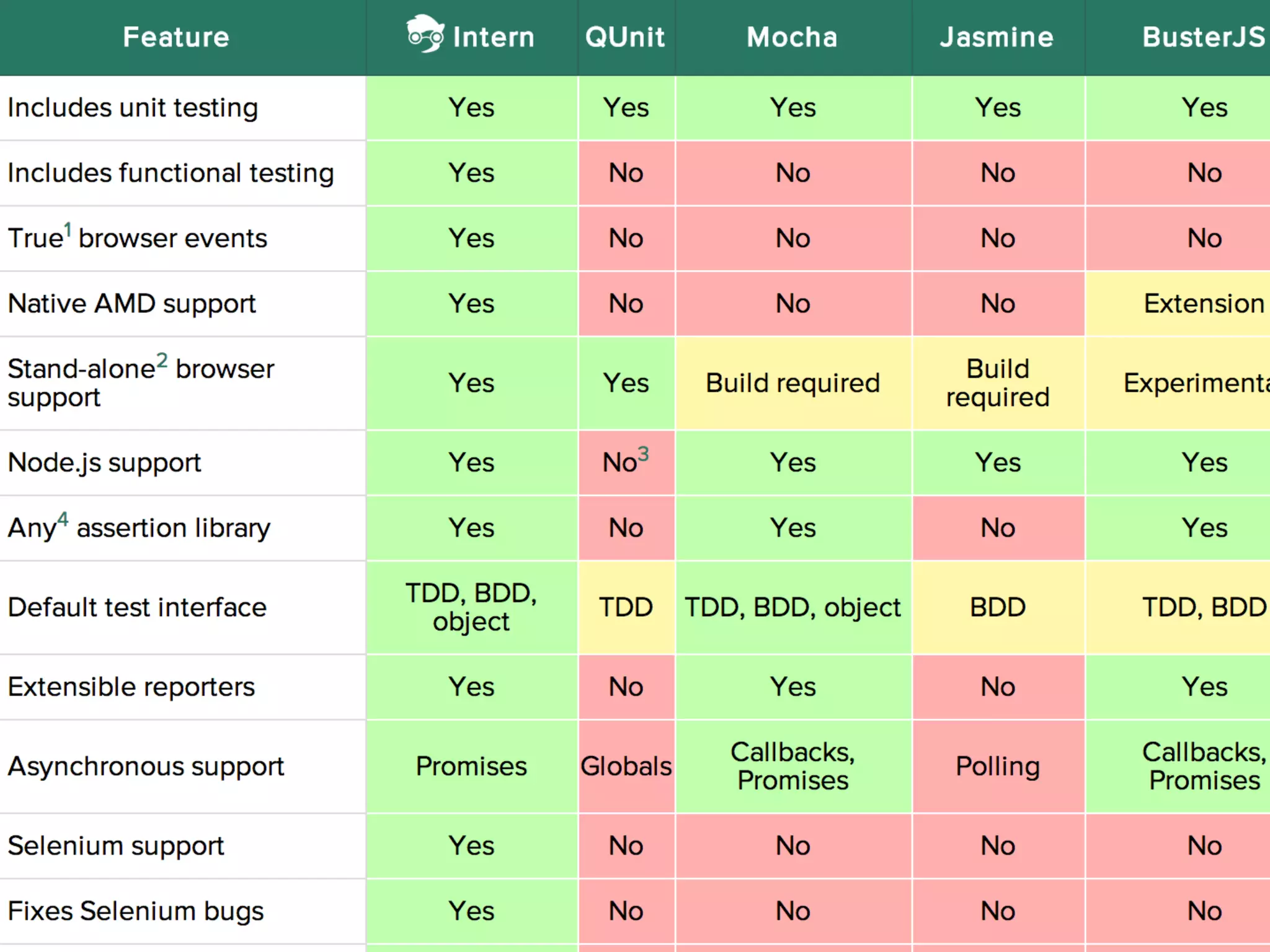Open footnote 3 on QUnit's Node.js cell
Image resolution: width=1270 pixels, height=952 pixels.
point(644,454)
